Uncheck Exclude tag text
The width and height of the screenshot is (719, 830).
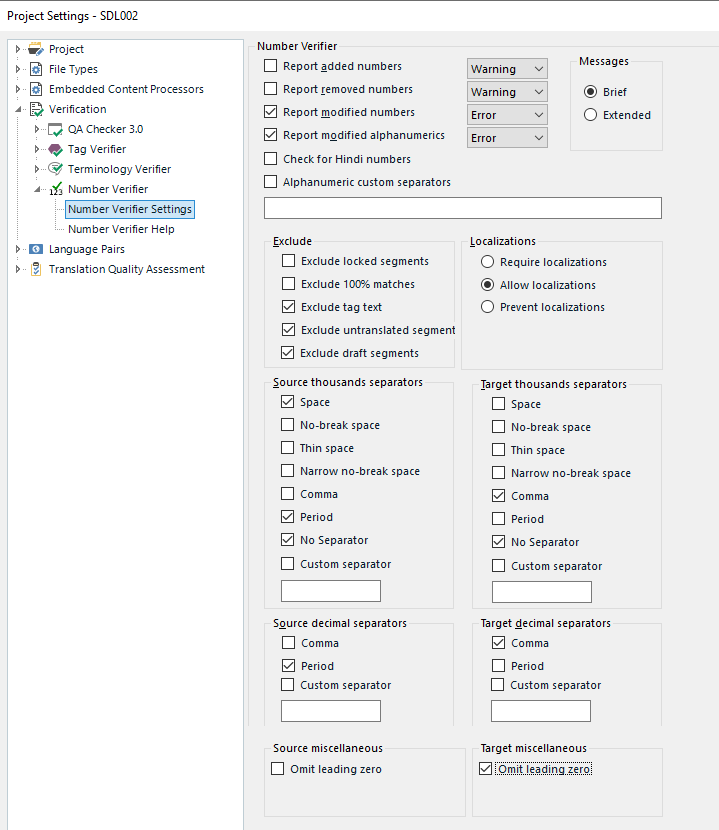(289, 306)
